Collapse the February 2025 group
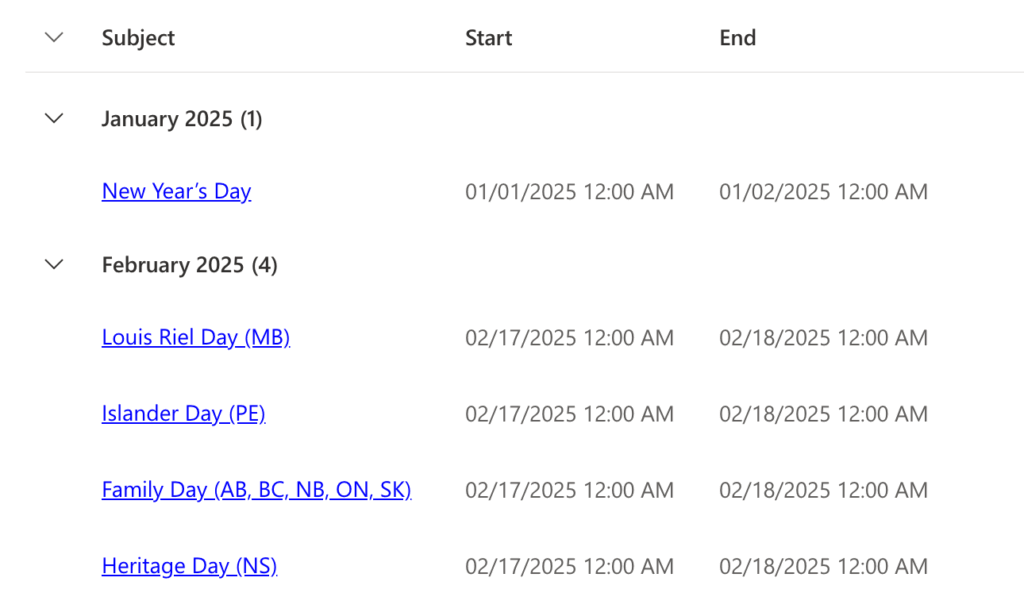Viewport: 1024px width, 616px height. click(53, 264)
